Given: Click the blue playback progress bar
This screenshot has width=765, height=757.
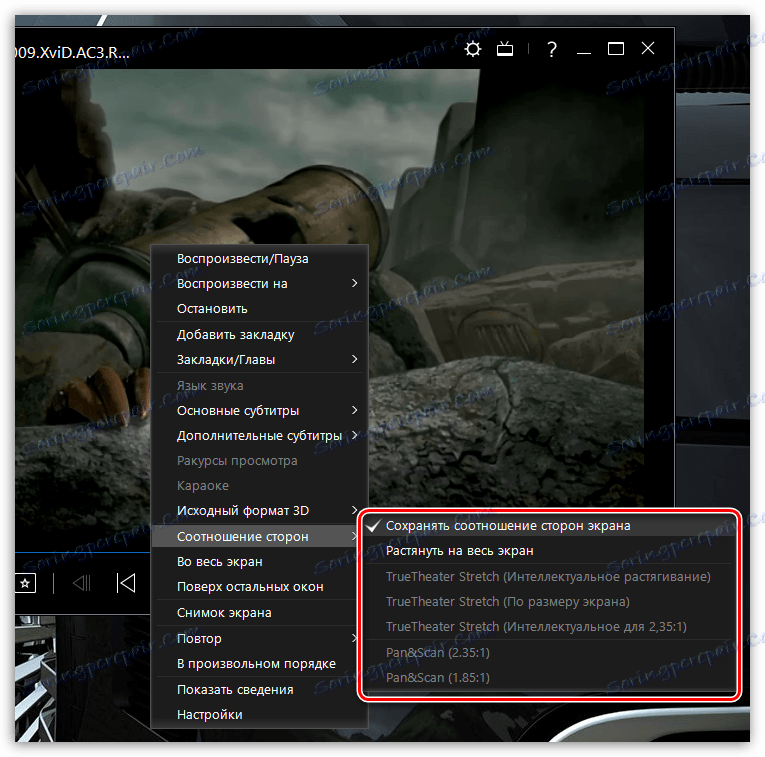Looking at the screenshot, I should [x=82, y=553].
